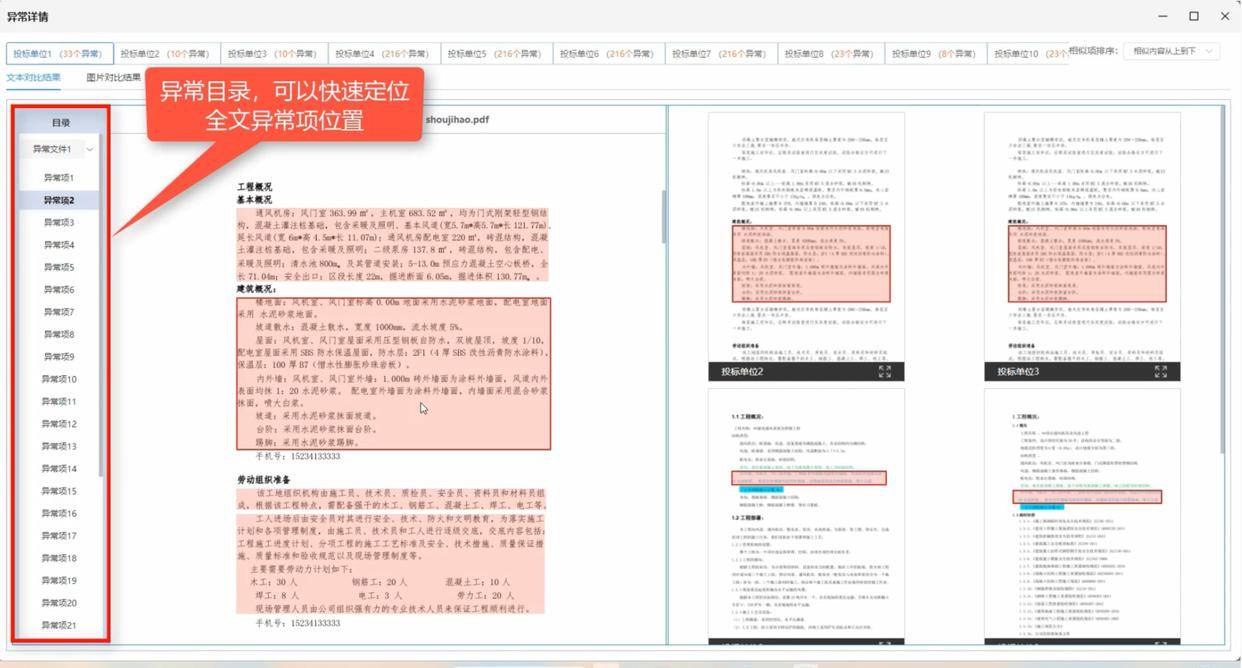This screenshot has width=1242, height=668.
Task: Click the 投标单位2 caption bar label
Action: [x=742, y=372]
